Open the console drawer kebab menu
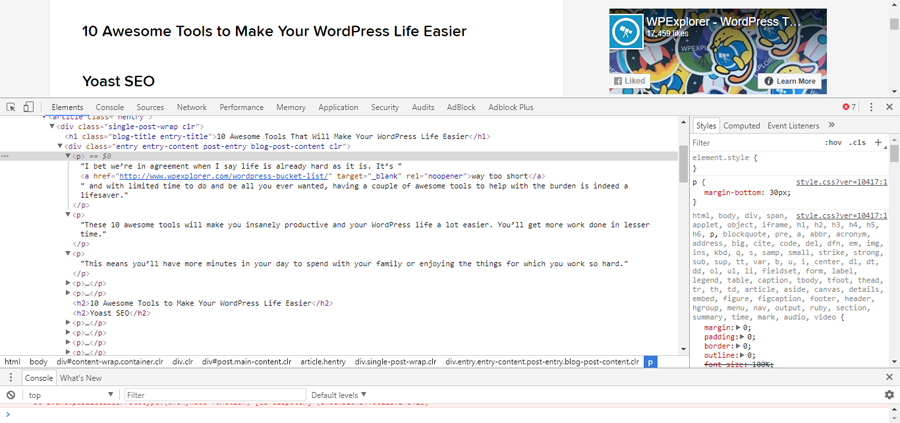This screenshot has width=900, height=423. tap(10, 378)
